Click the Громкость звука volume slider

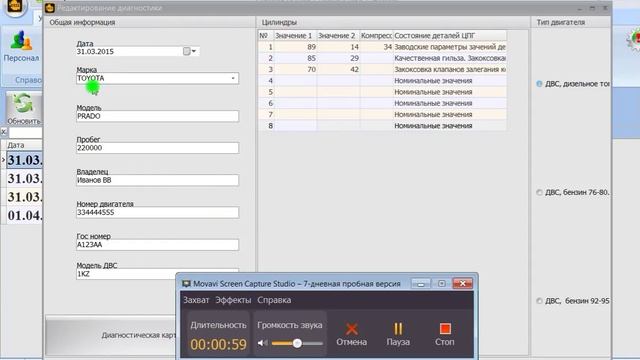point(297,343)
